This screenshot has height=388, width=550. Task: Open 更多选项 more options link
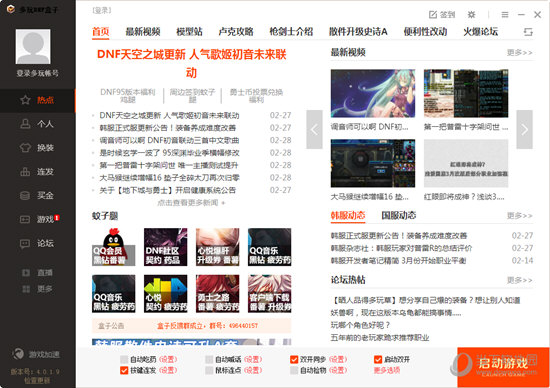point(387,370)
